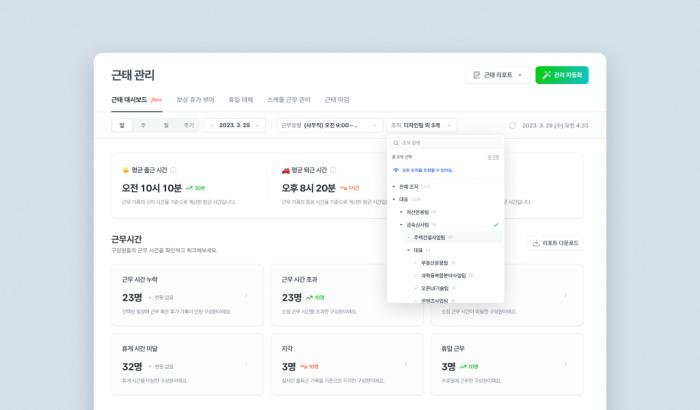
Task: Open the 휴게 시간 미달 card
Action: [187, 364]
